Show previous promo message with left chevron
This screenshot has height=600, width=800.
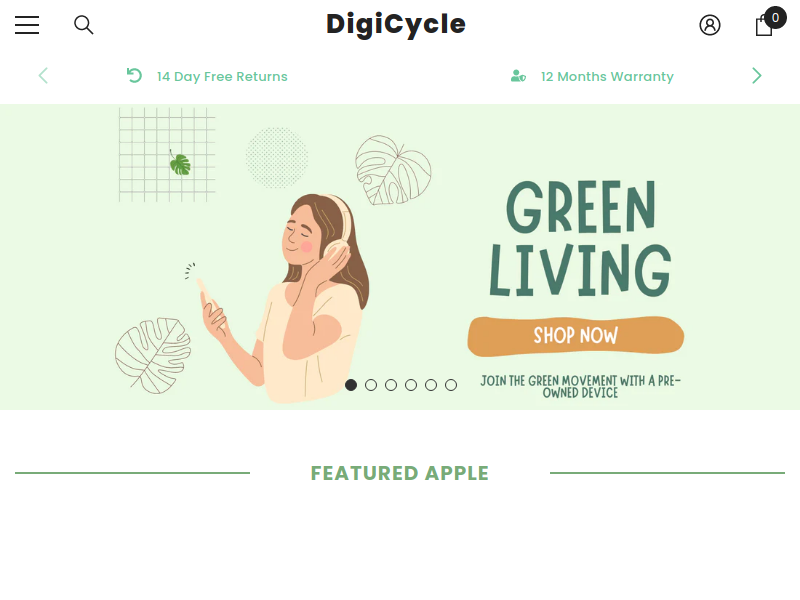point(43,76)
